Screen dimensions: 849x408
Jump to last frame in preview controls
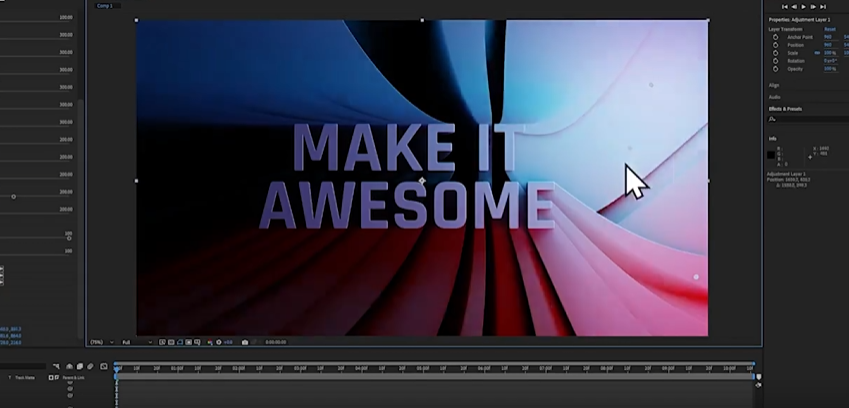pyautogui.click(x=823, y=6)
